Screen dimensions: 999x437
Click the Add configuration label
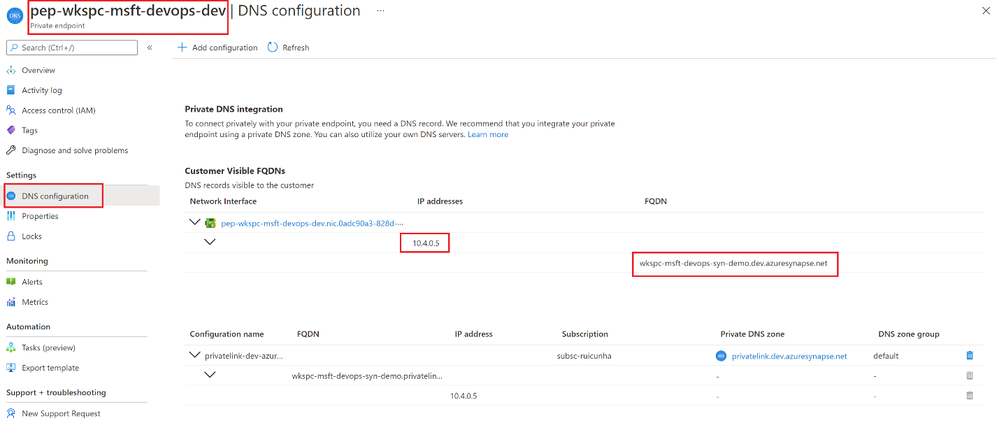click(225, 48)
